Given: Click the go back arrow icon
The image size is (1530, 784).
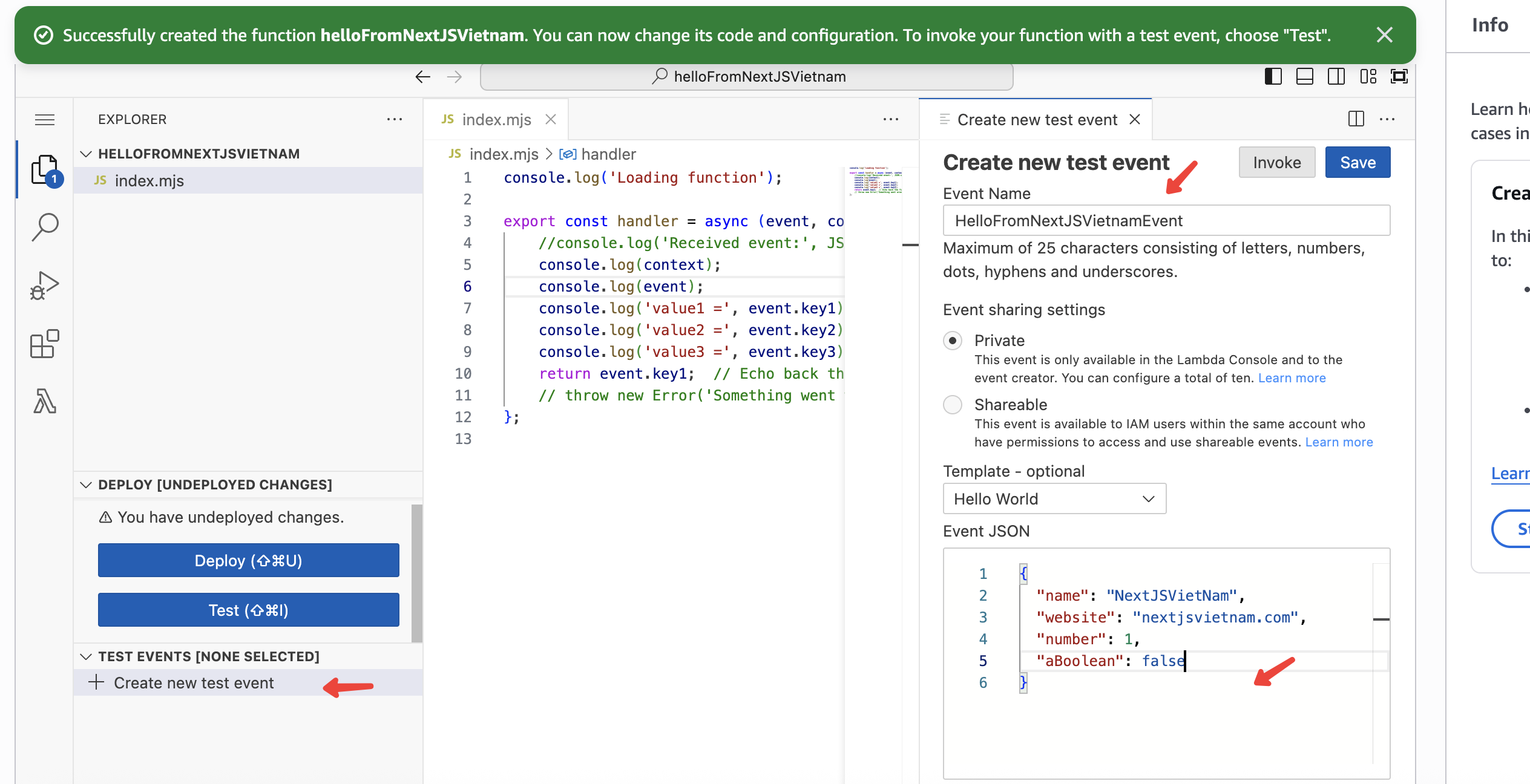Looking at the screenshot, I should coord(422,76).
